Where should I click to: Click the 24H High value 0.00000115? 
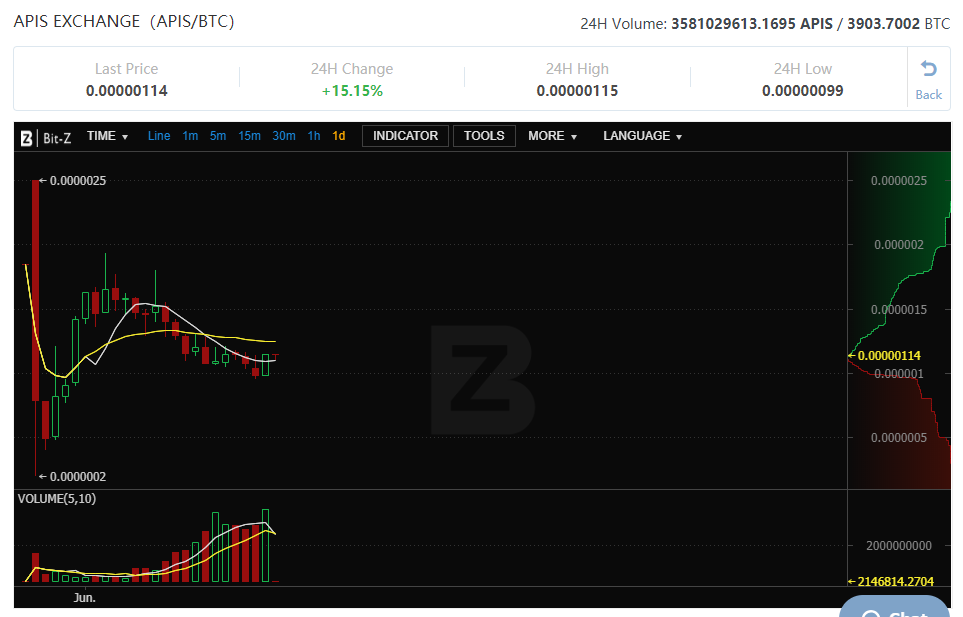click(x=577, y=91)
